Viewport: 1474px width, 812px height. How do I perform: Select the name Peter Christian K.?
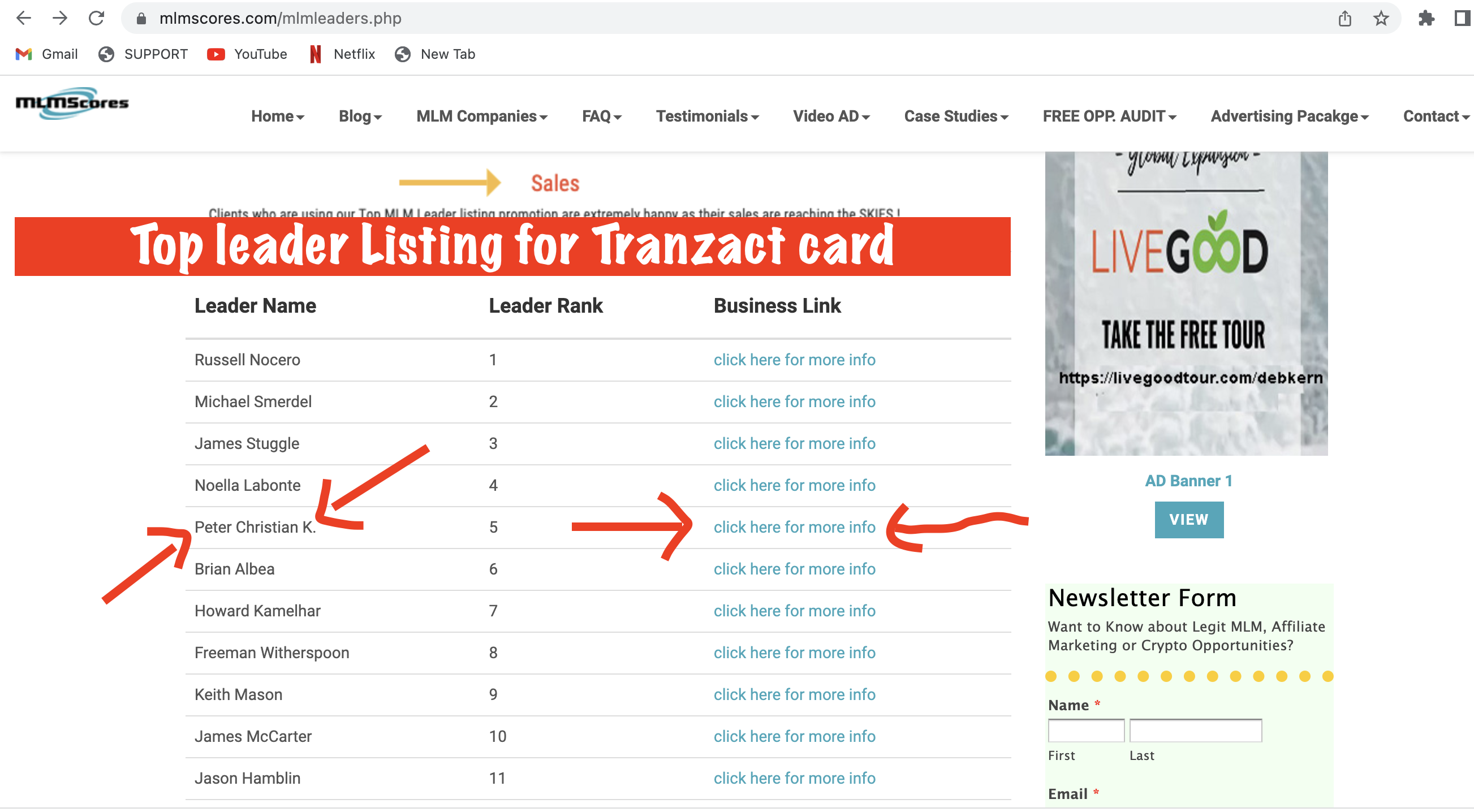255,527
